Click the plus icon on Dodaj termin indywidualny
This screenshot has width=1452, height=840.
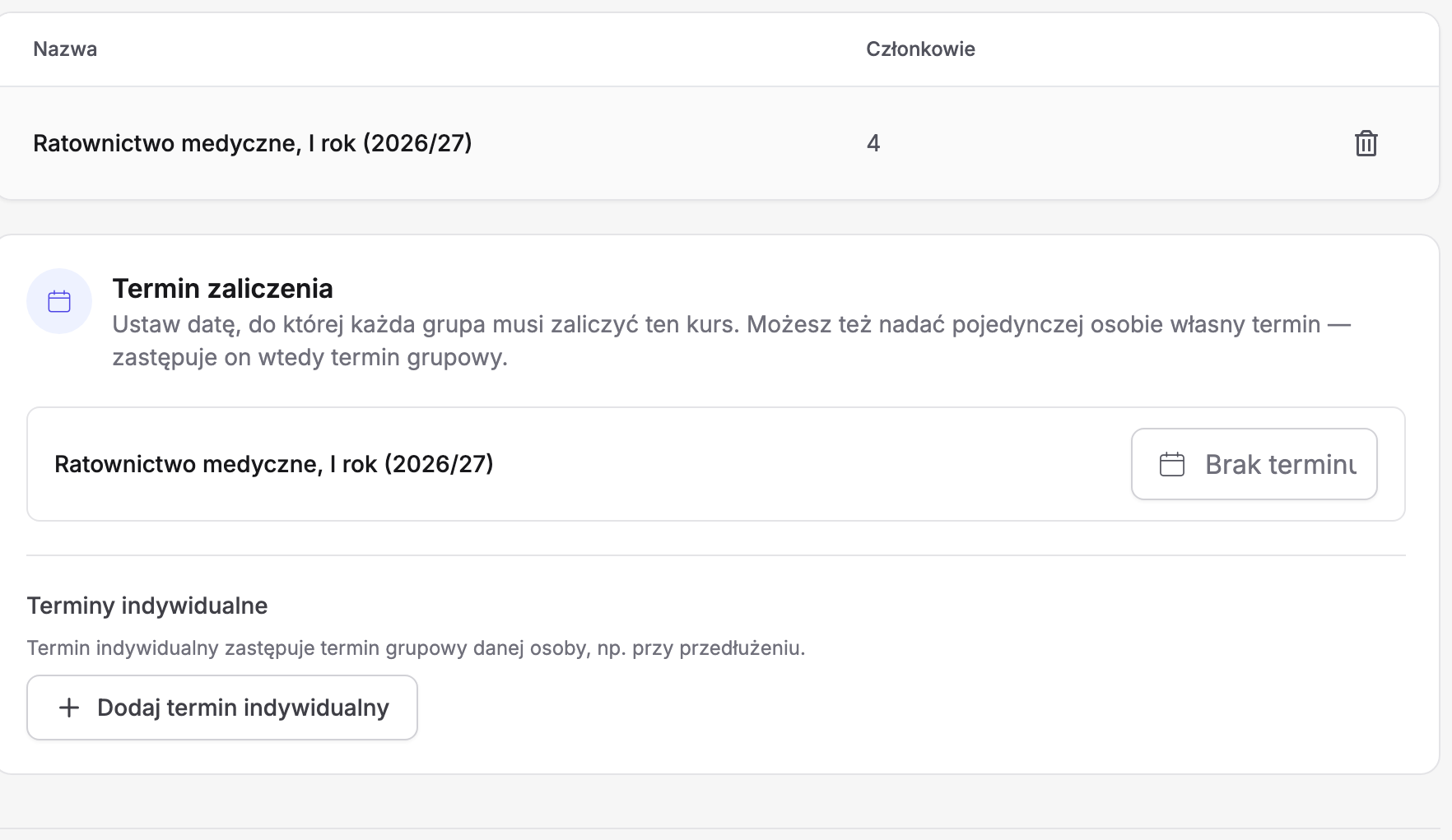pos(69,708)
